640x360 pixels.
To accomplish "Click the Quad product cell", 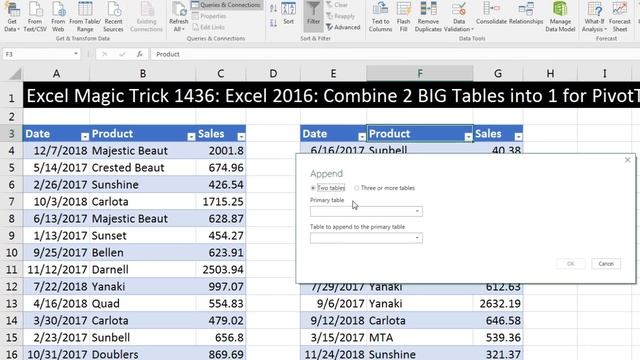I will (x=142, y=304).
